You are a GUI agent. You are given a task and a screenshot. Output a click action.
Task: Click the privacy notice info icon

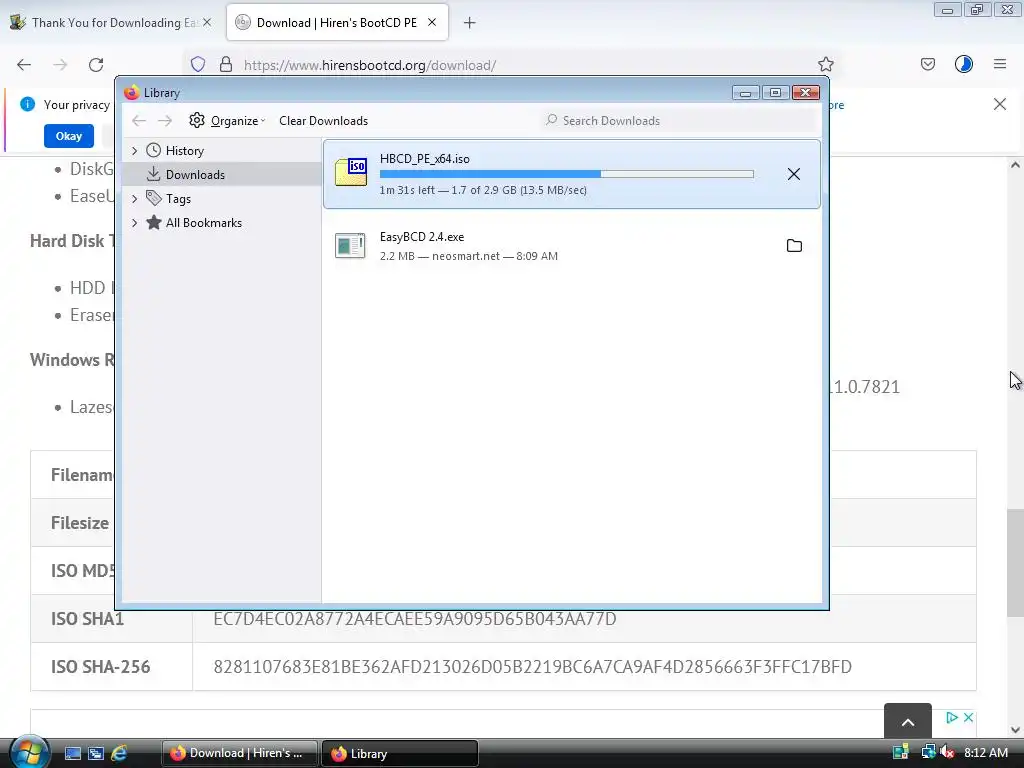[27, 104]
